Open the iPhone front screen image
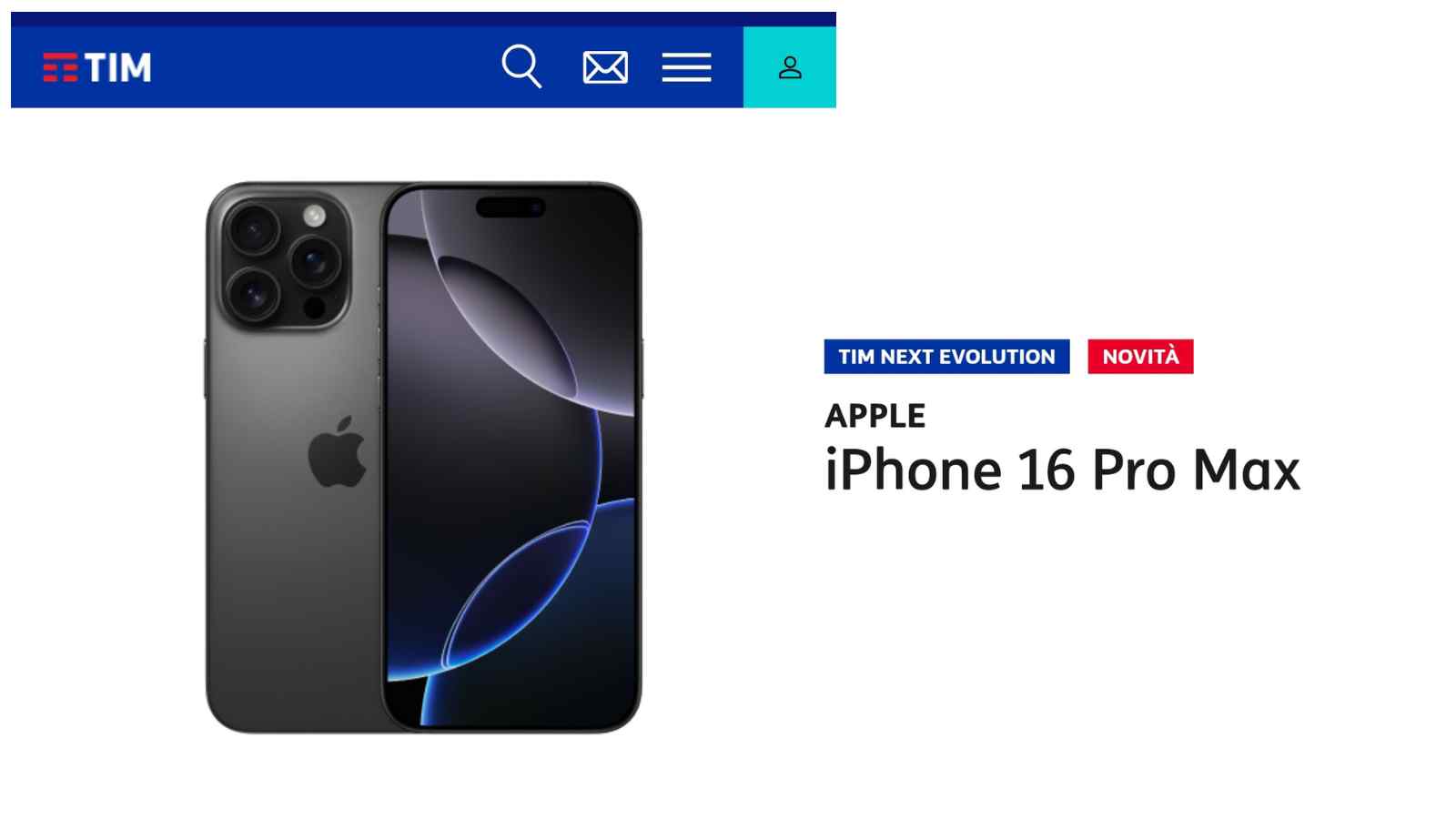1456x819 pixels. tap(511, 458)
